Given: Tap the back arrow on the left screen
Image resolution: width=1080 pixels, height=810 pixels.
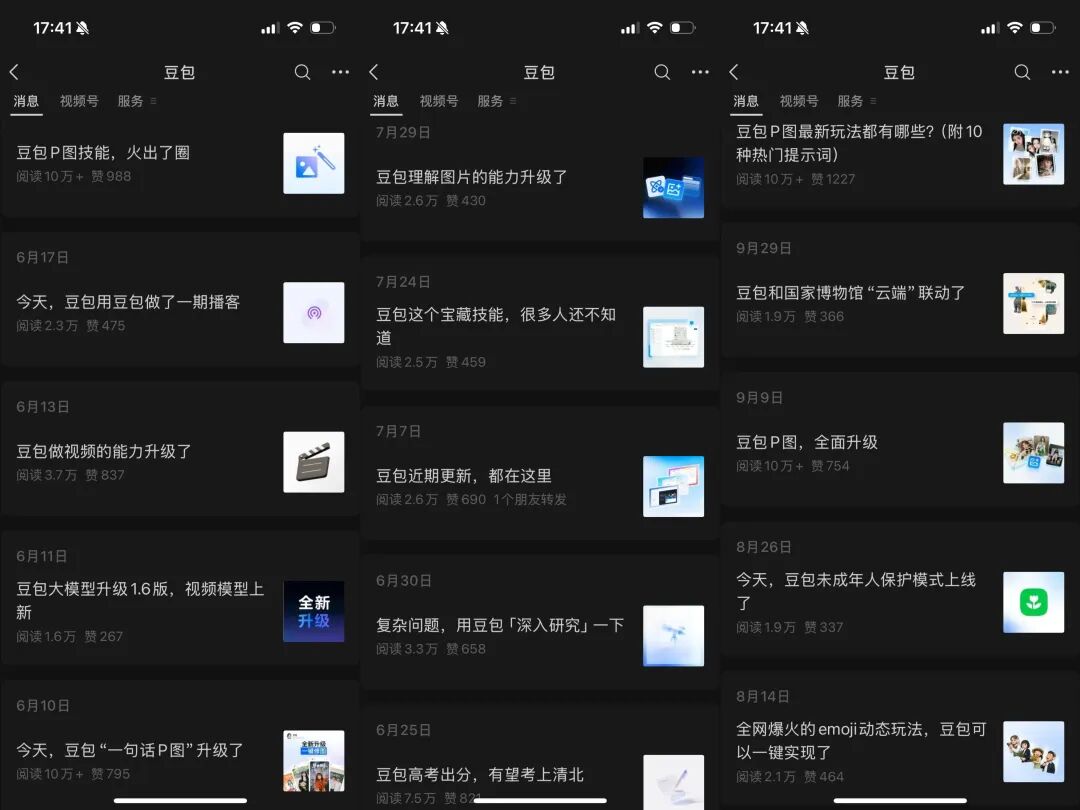Looking at the screenshot, I should click(15, 72).
